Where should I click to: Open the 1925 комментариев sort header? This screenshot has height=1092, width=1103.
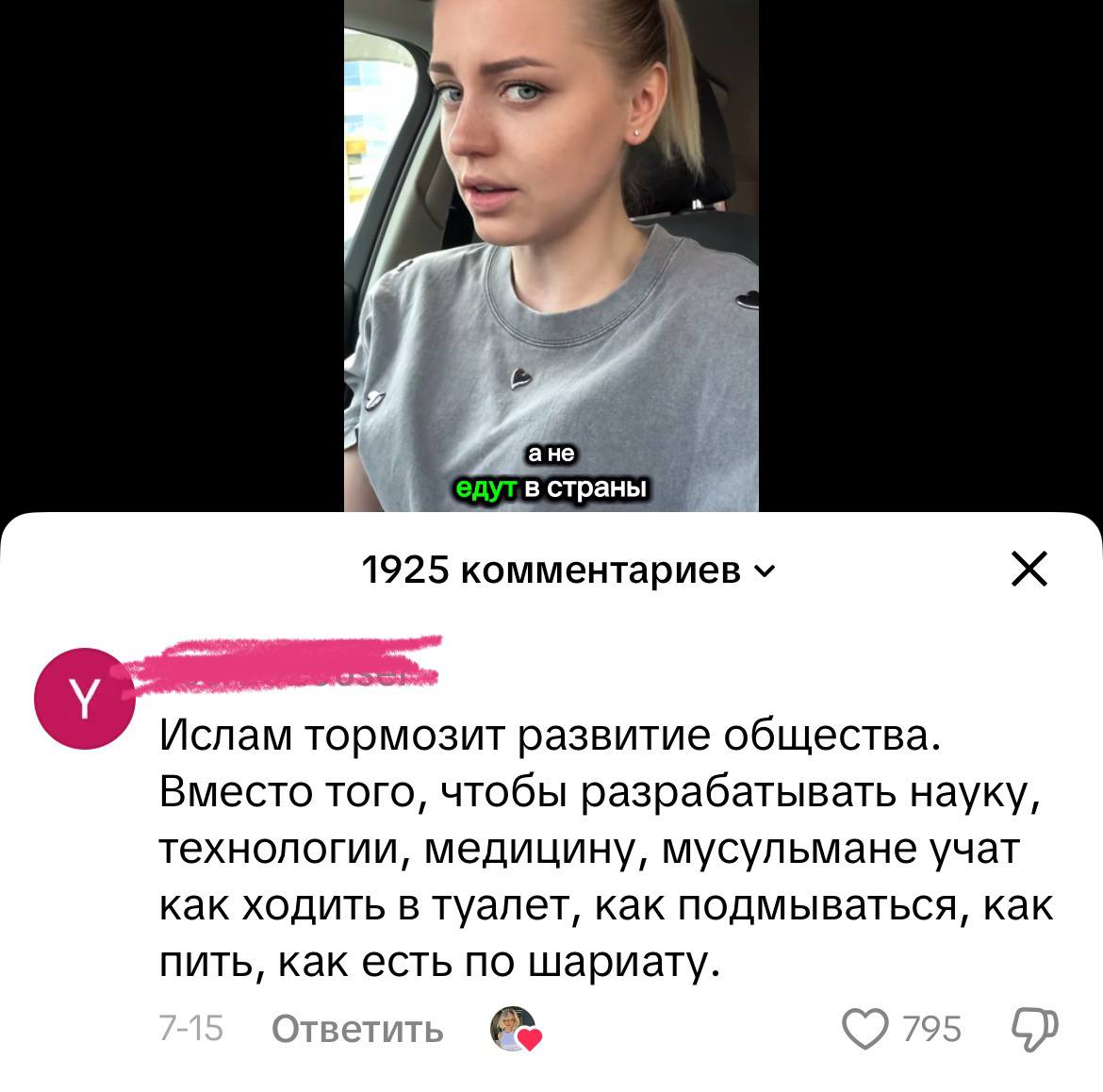click(568, 570)
